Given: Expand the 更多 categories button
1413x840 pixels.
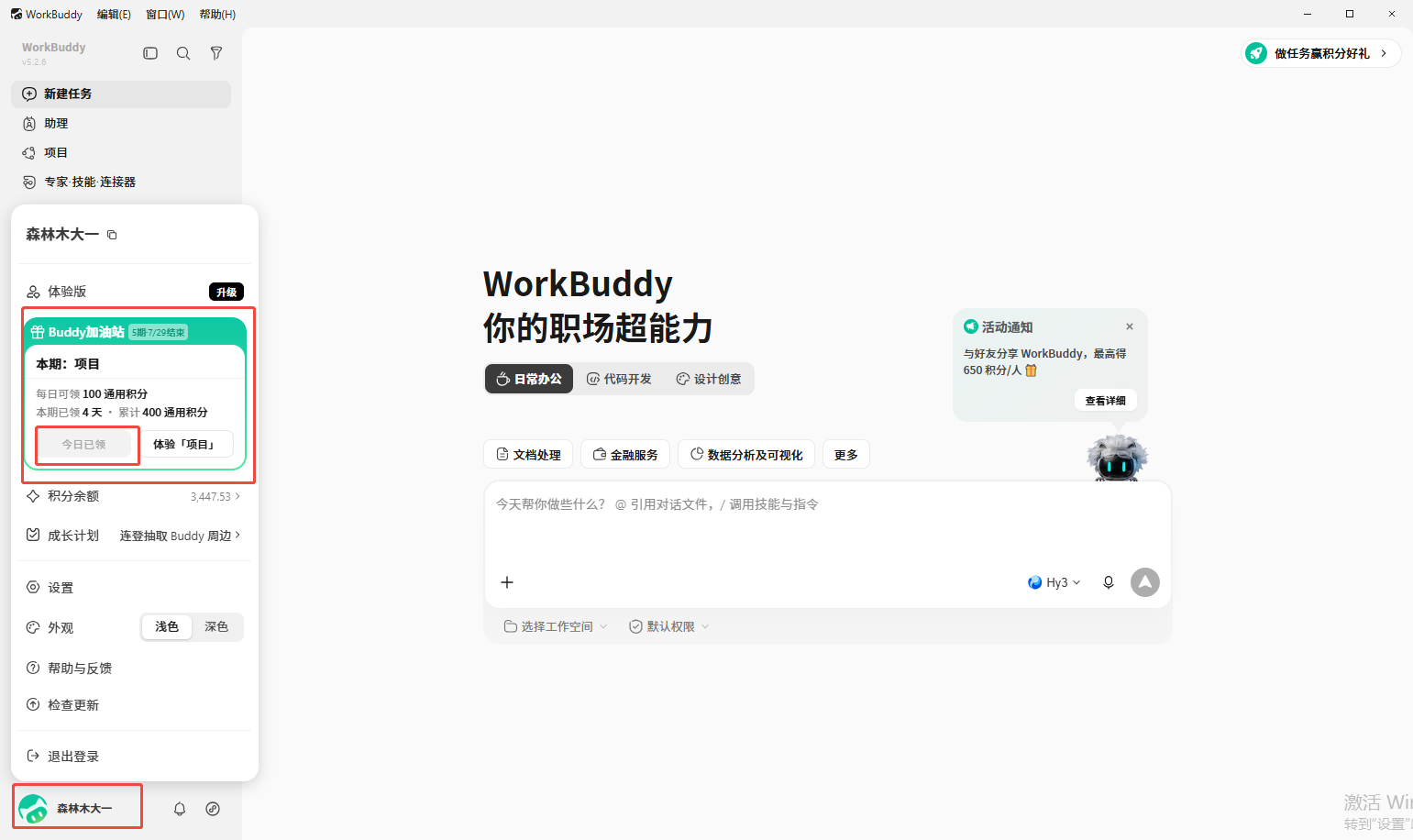Looking at the screenshot, I should click(846, 455).
